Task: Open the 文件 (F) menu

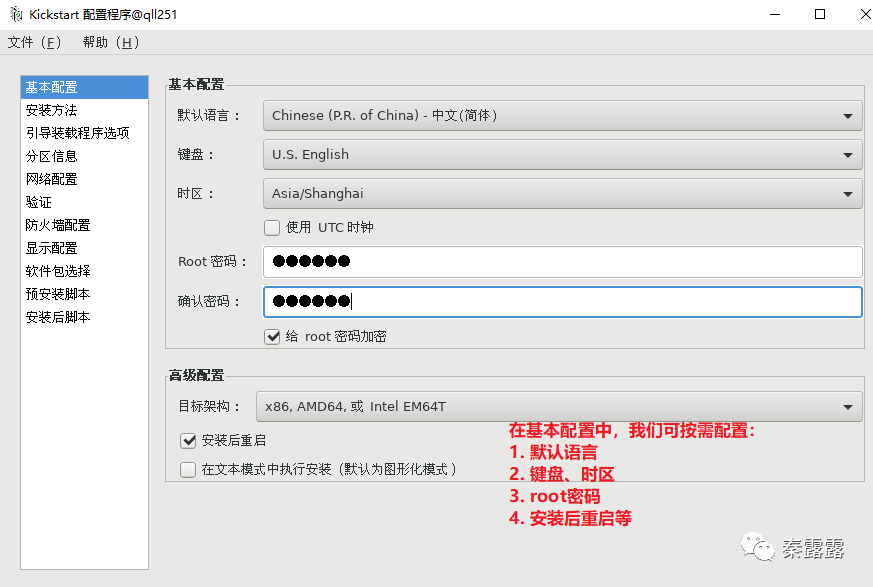Action: point(35,42)
